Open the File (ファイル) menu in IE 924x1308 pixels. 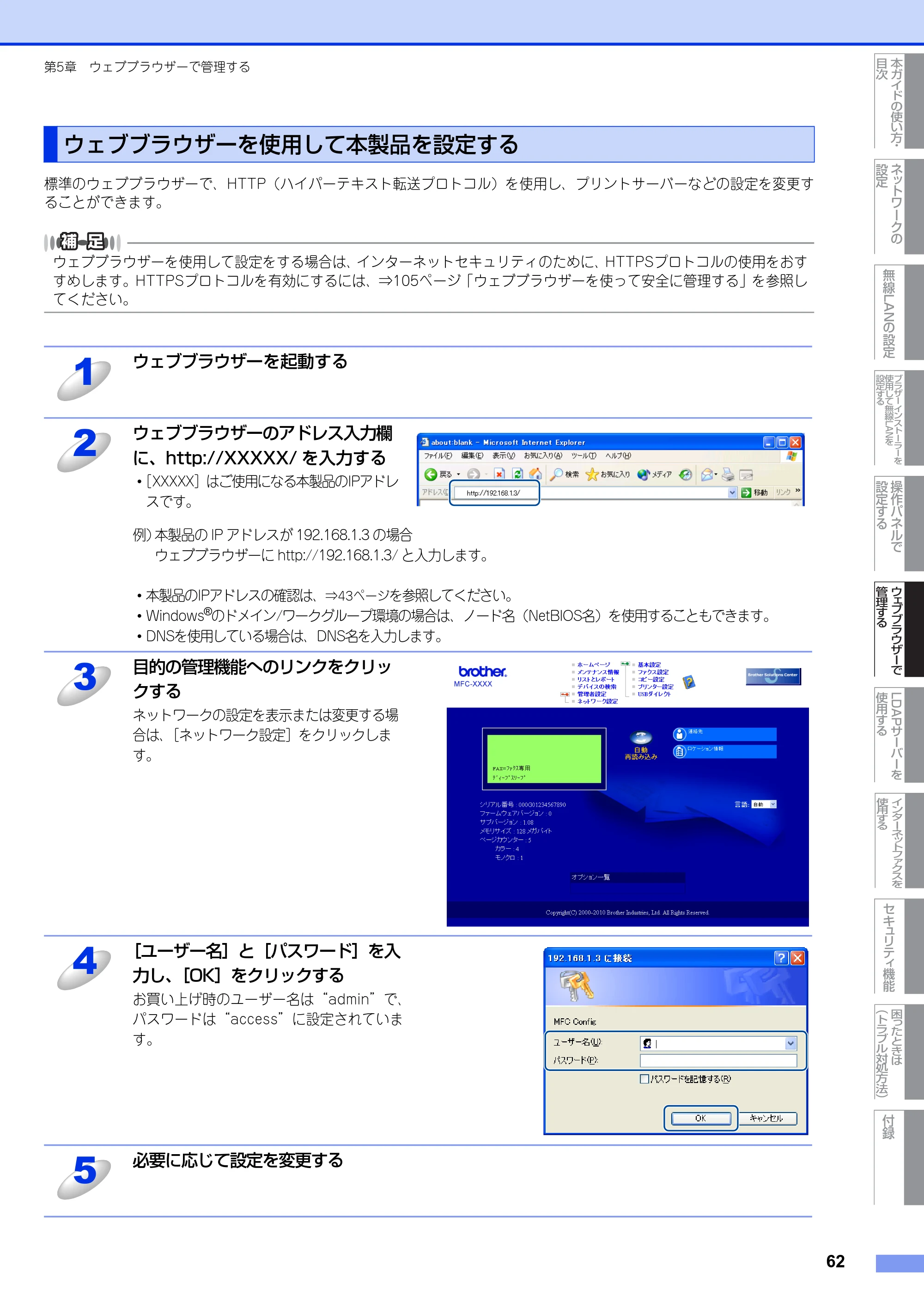pos(438,455)
